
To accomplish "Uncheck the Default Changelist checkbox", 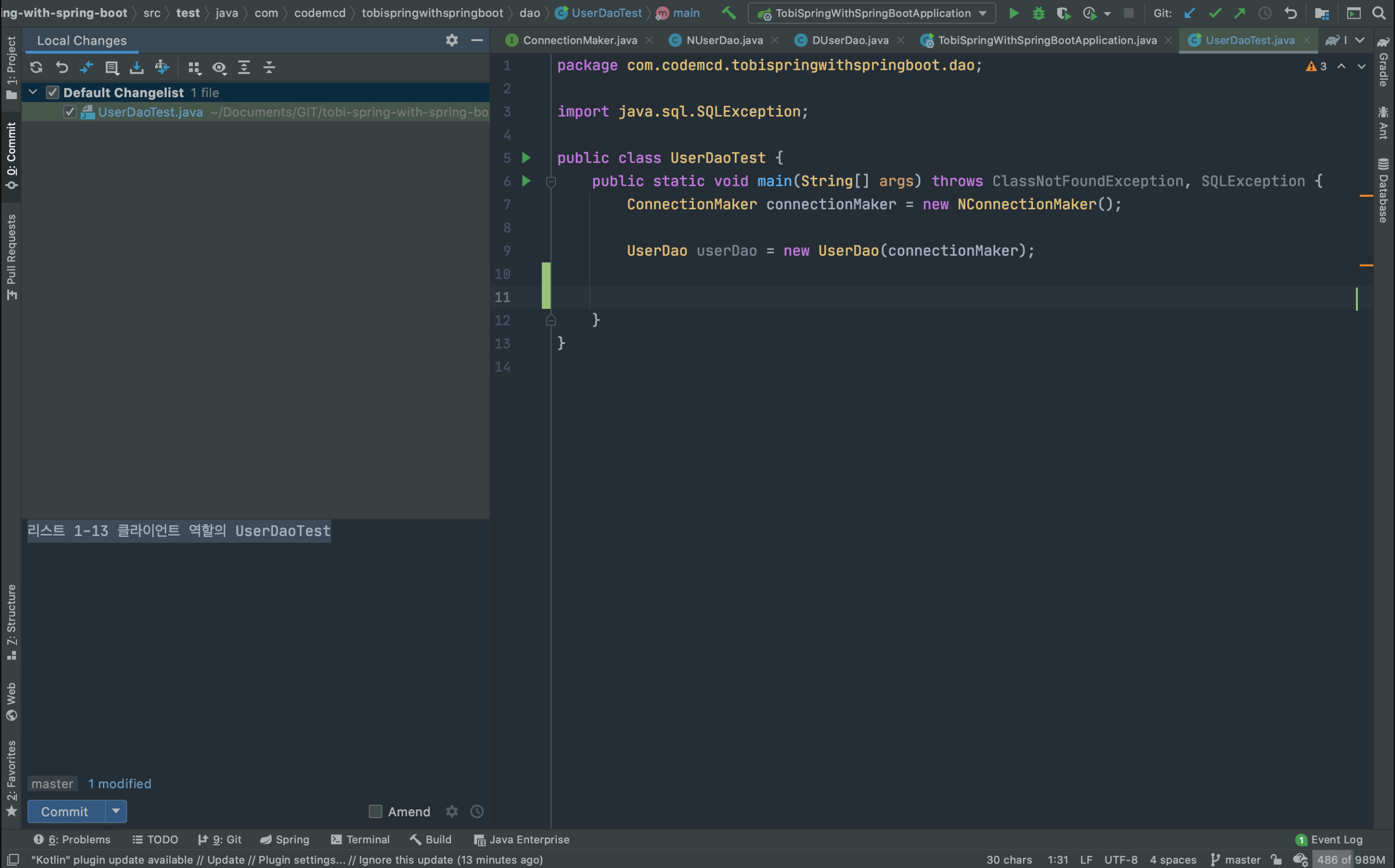I will [x=53, y=92].
